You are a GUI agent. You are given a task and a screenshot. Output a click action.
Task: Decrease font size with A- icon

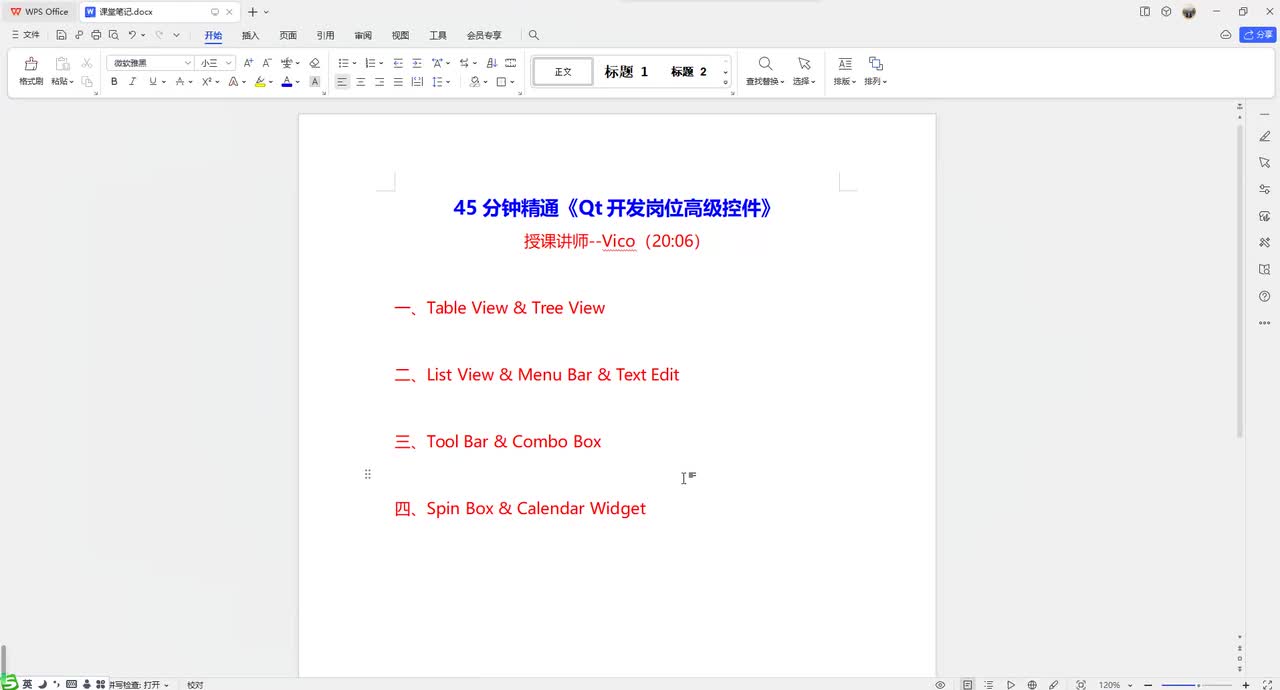click(x=267, y=63)
